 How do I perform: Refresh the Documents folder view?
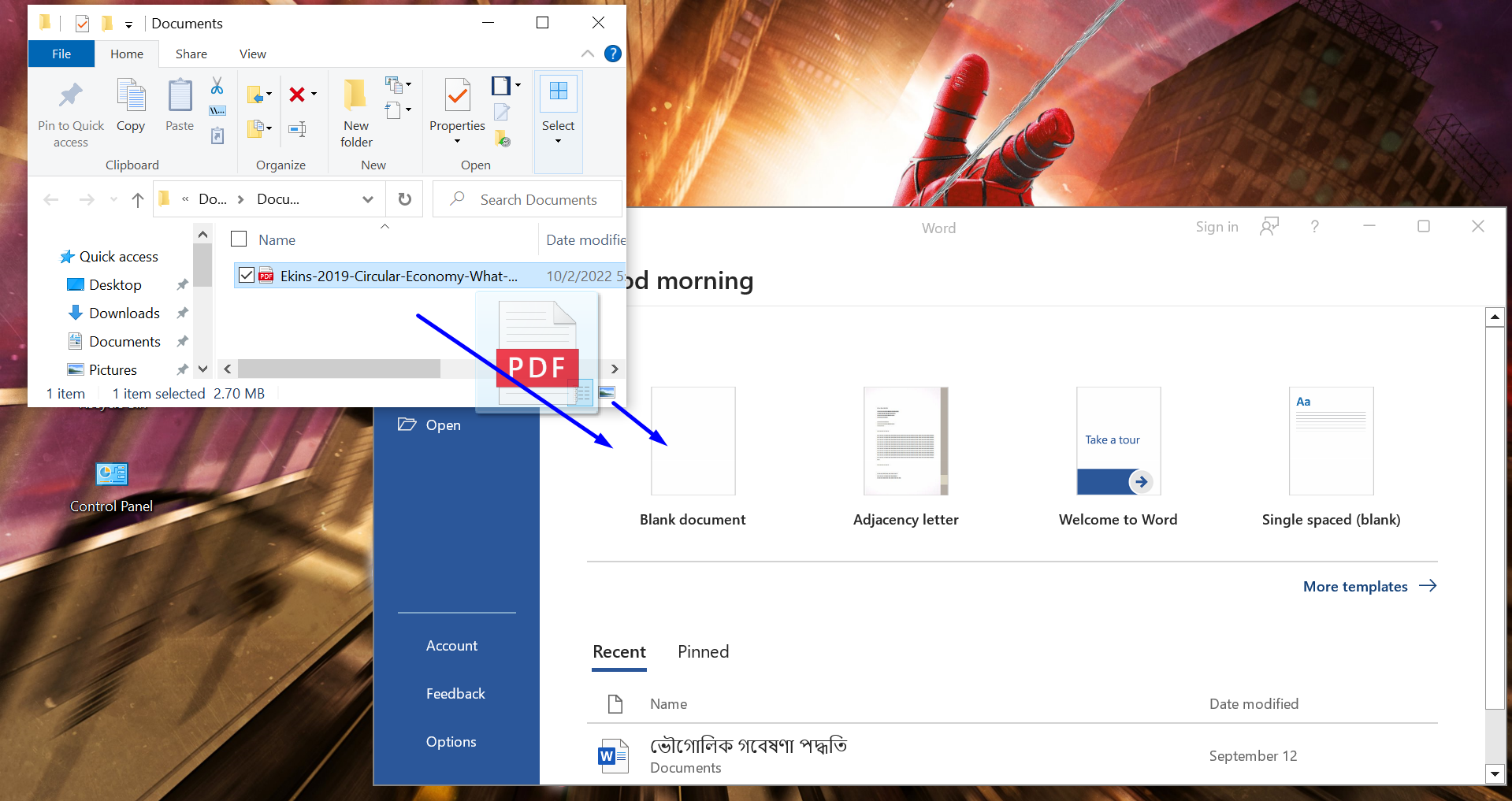405,199
